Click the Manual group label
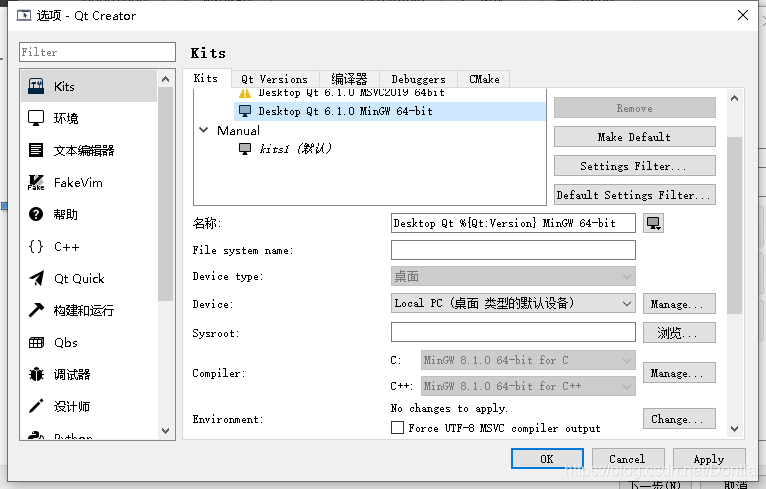 click(238, 130)
